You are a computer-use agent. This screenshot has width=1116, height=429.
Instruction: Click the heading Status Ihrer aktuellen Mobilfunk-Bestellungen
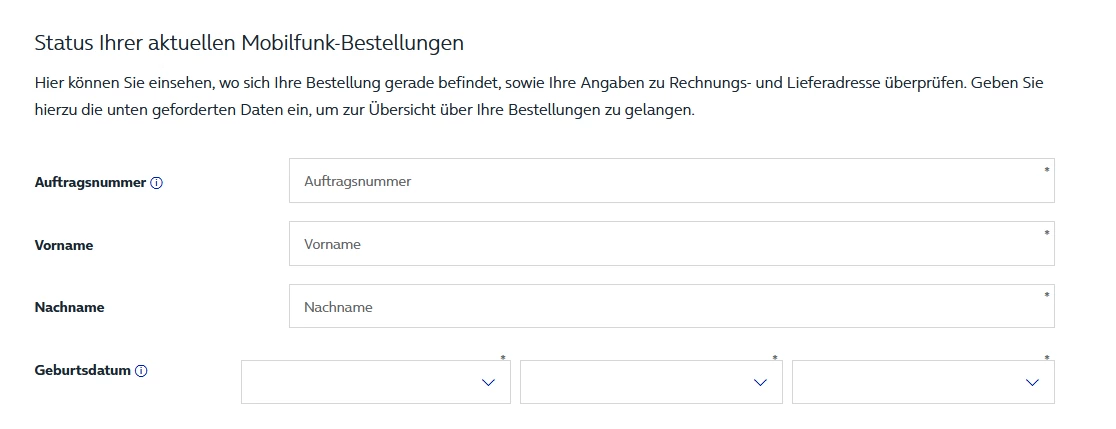249,43
